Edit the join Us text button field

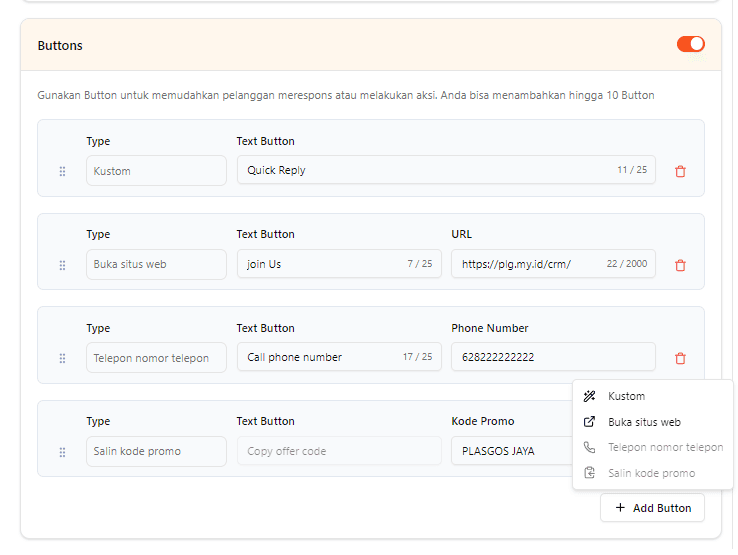pos(320,264)
